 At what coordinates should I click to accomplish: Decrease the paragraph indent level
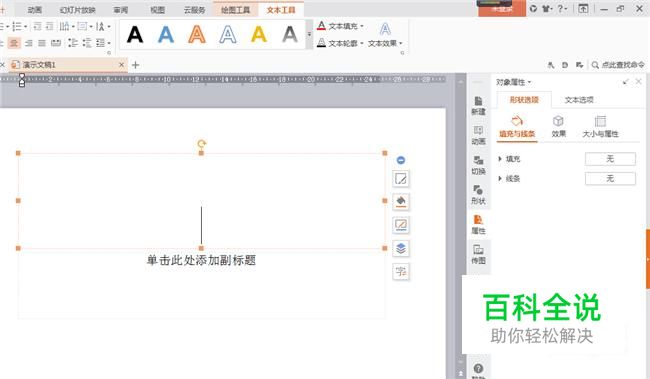click(x=37, y=27)
